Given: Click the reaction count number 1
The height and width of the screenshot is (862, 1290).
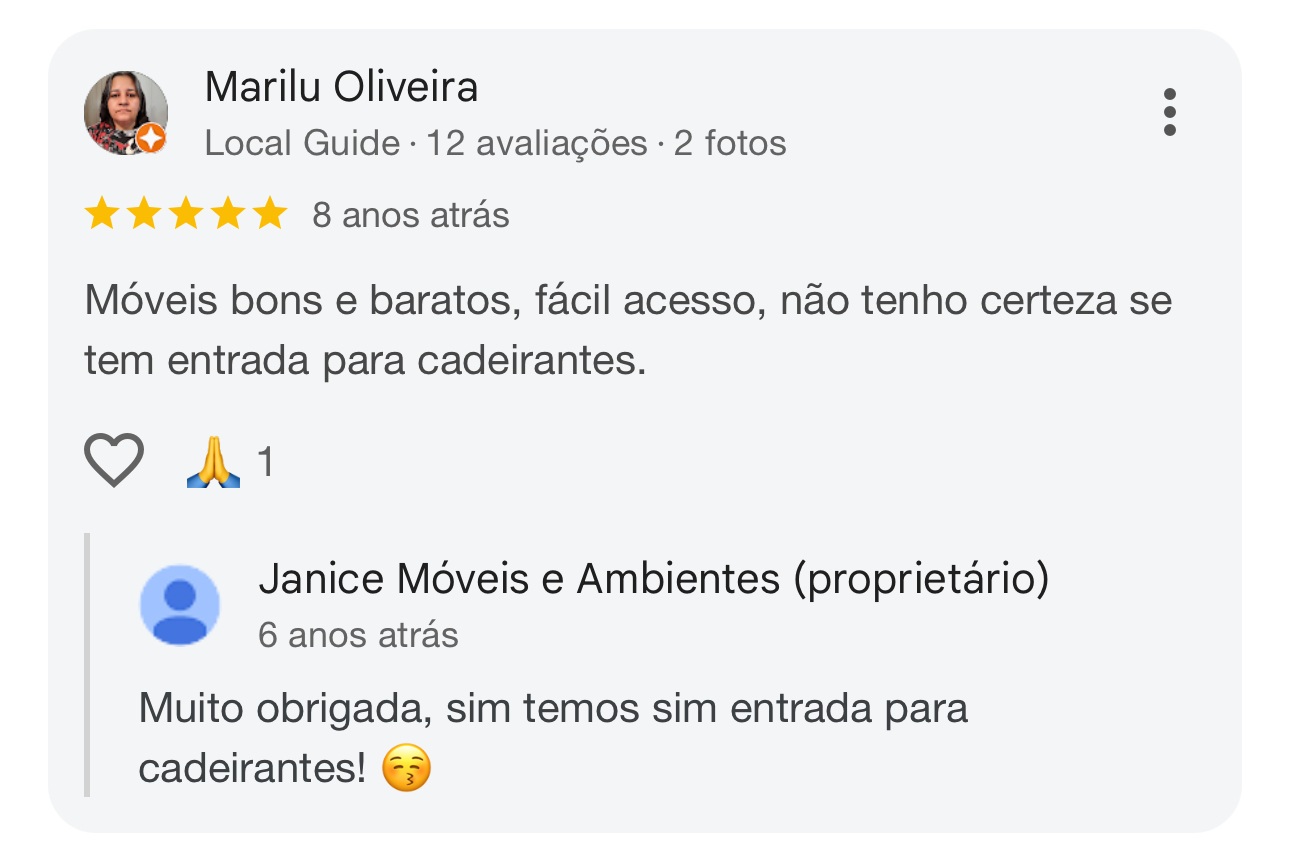Looking at the screenshot, I should pyautogui.click(x=265, y=463).
